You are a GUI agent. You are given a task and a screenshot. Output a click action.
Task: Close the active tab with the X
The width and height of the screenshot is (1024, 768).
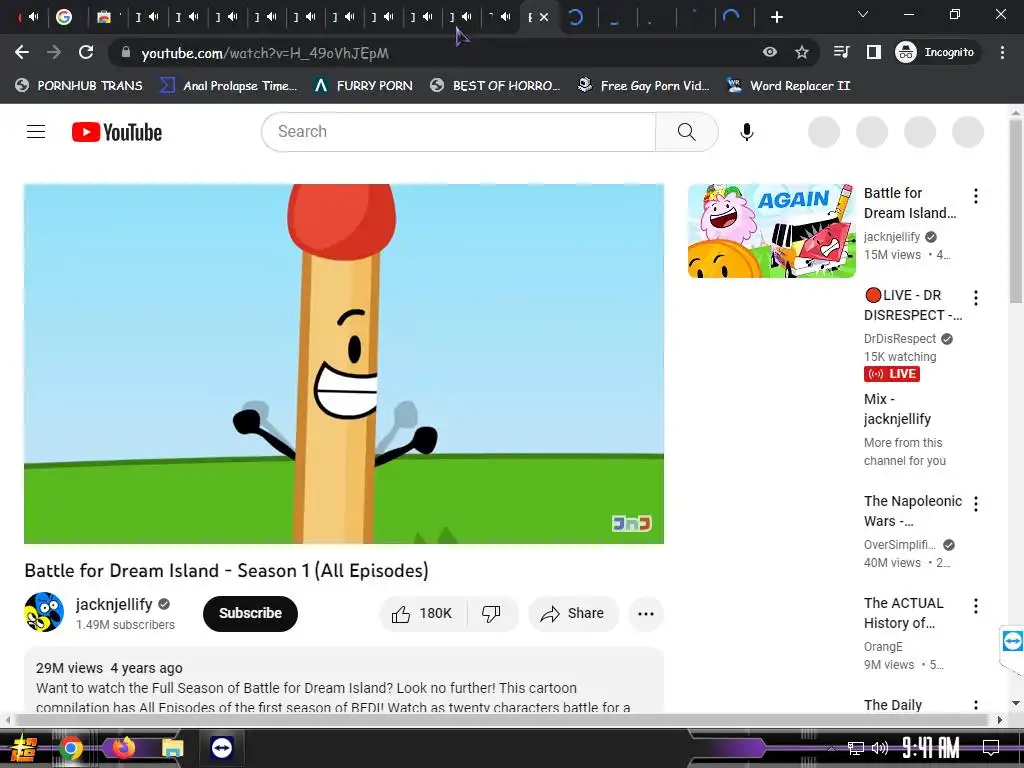[x=544, y=17]
